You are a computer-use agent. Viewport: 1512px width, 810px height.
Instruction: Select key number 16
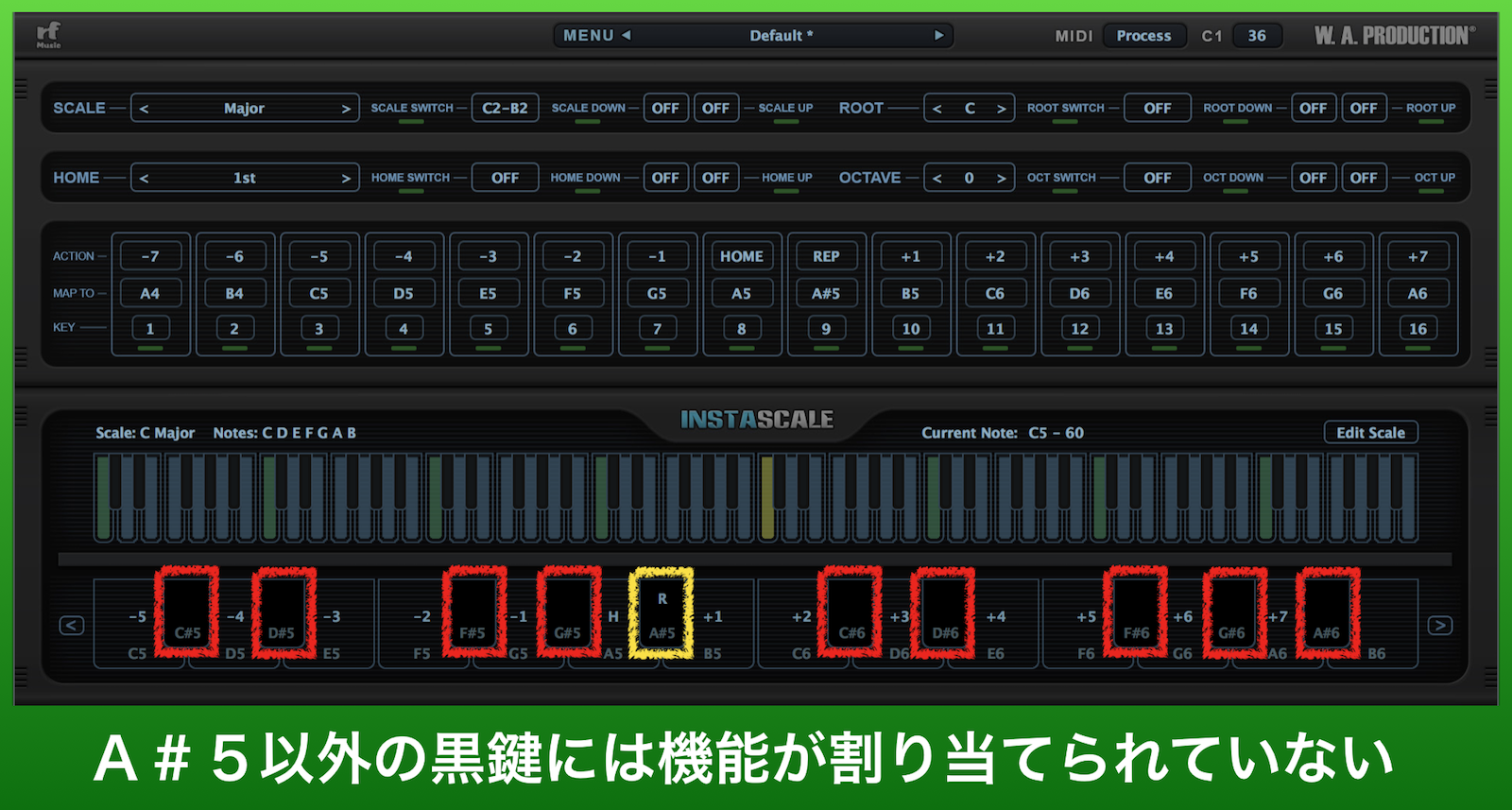1417,329
